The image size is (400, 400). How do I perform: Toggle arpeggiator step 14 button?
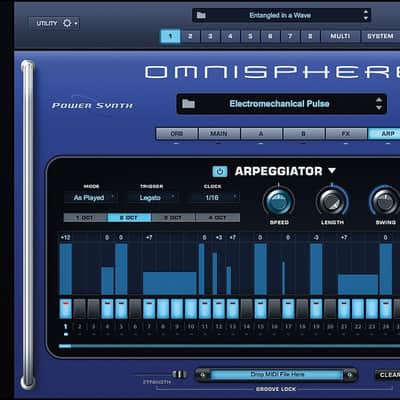coord(246,309)
